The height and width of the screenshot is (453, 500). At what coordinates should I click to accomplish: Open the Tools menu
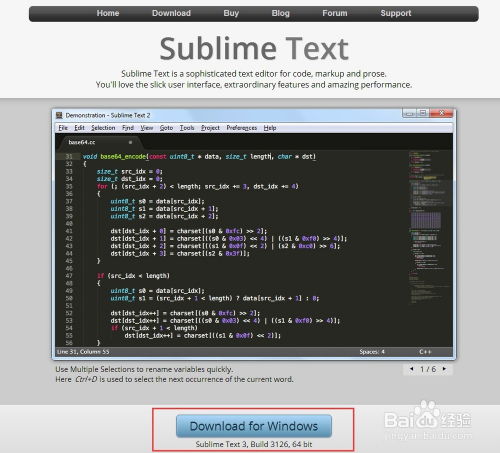187,128
